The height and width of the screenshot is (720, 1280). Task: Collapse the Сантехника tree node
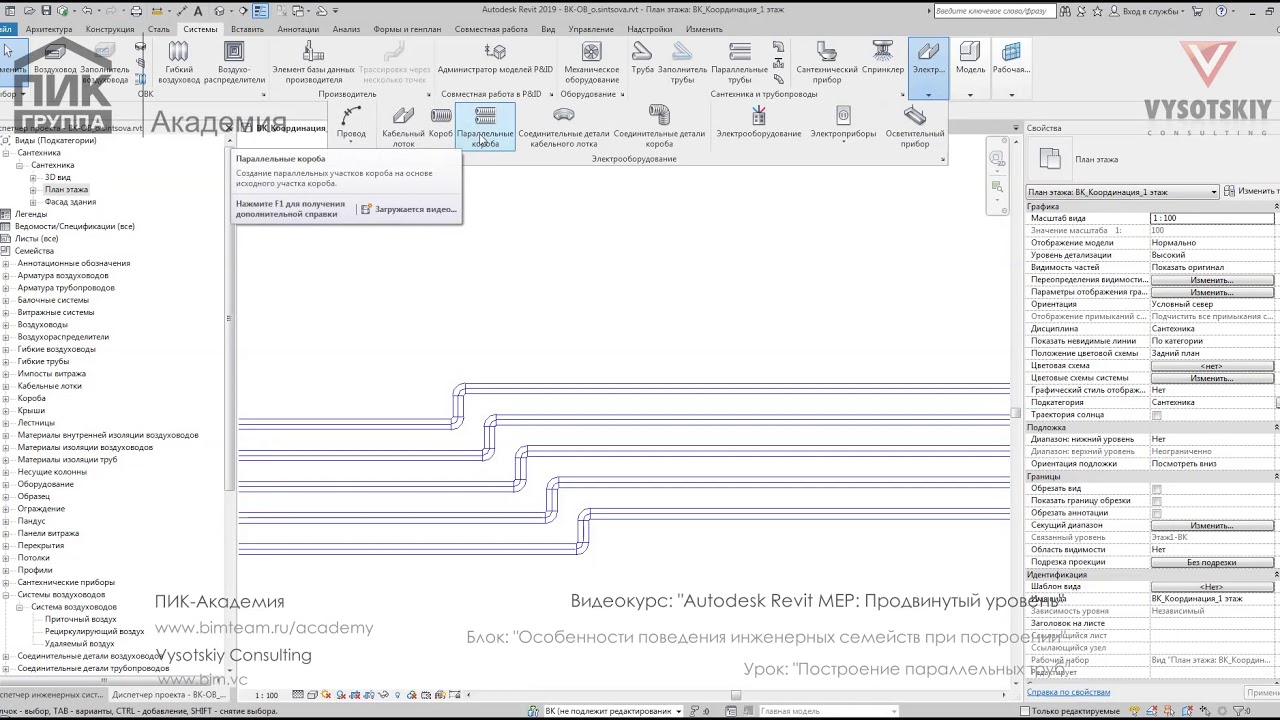8,153
